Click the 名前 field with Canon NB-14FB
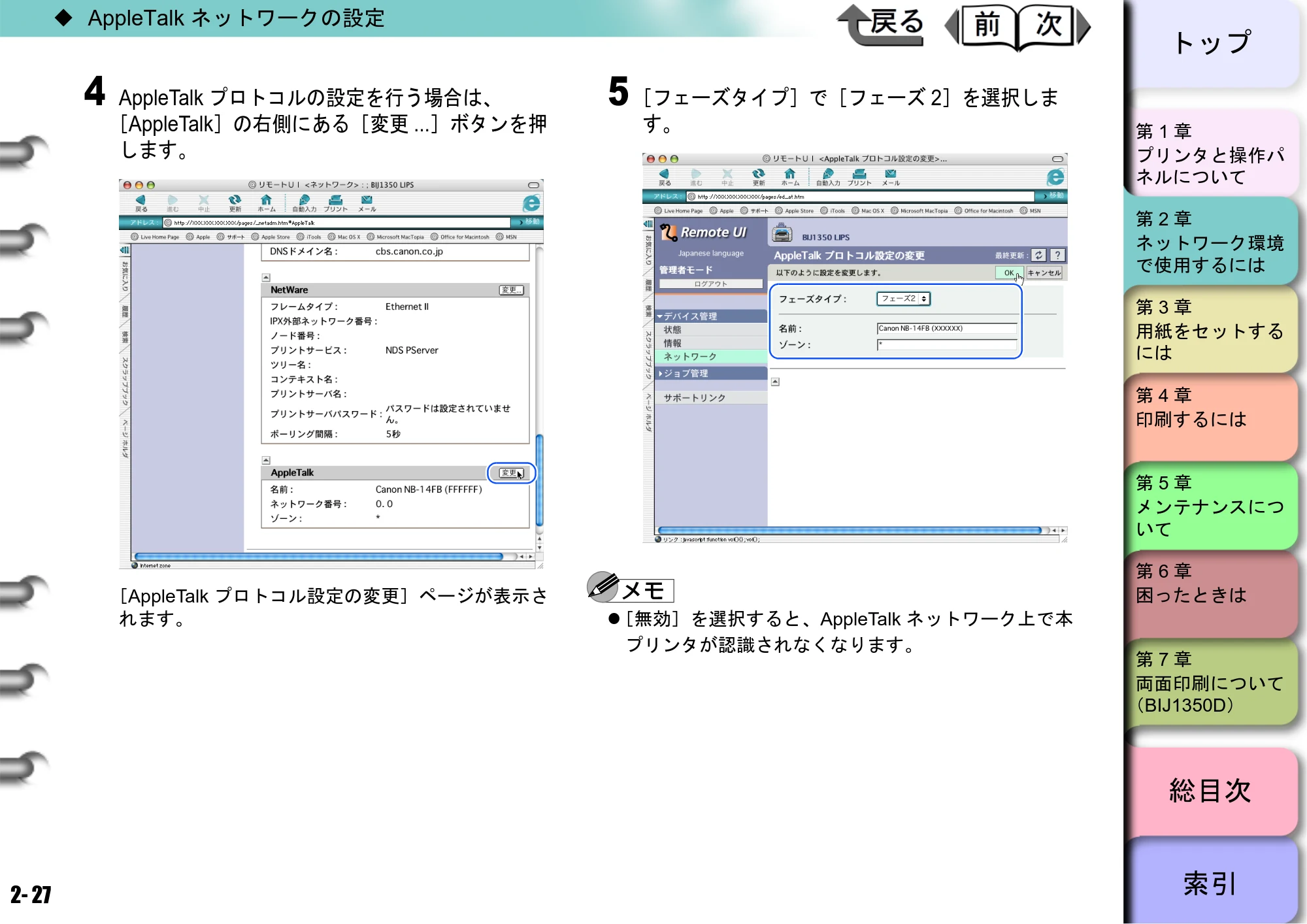 (946, 329)
